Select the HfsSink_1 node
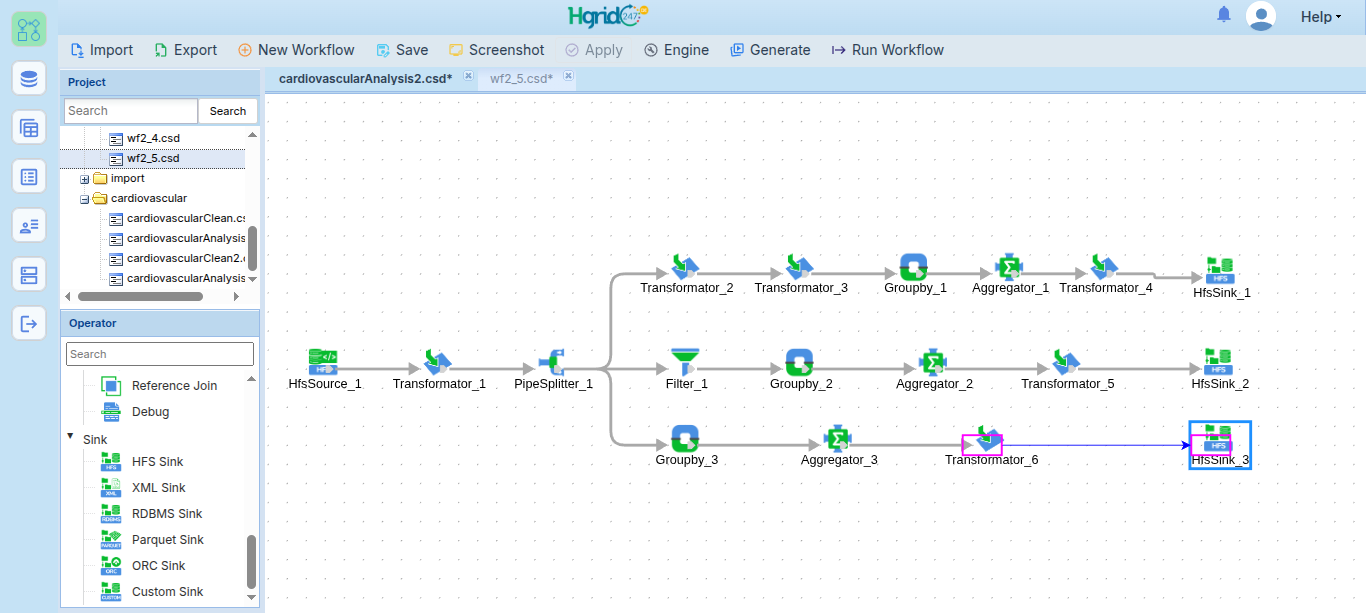The width and height of the screenshot is (1366, 613). [x=1220, y=270]
